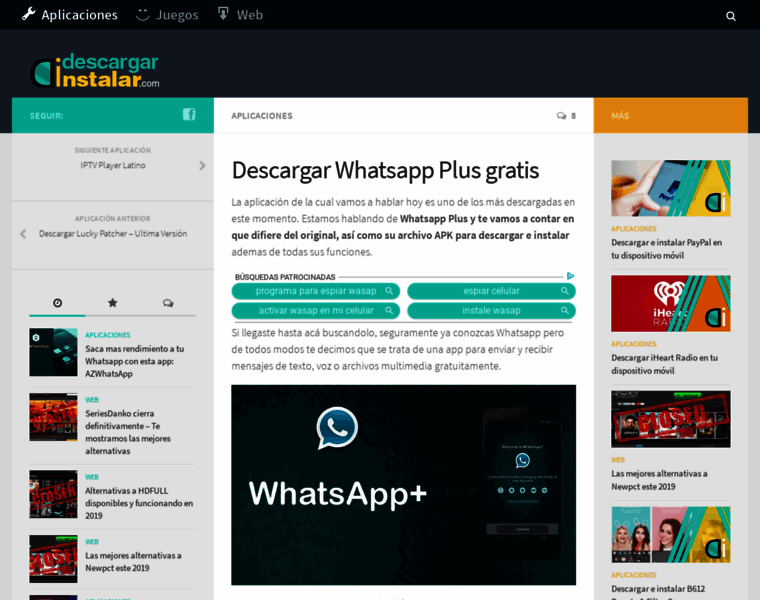Click the download icon beside Web
The height and width of the screenshot is (600, 760).
coord(223,14)
